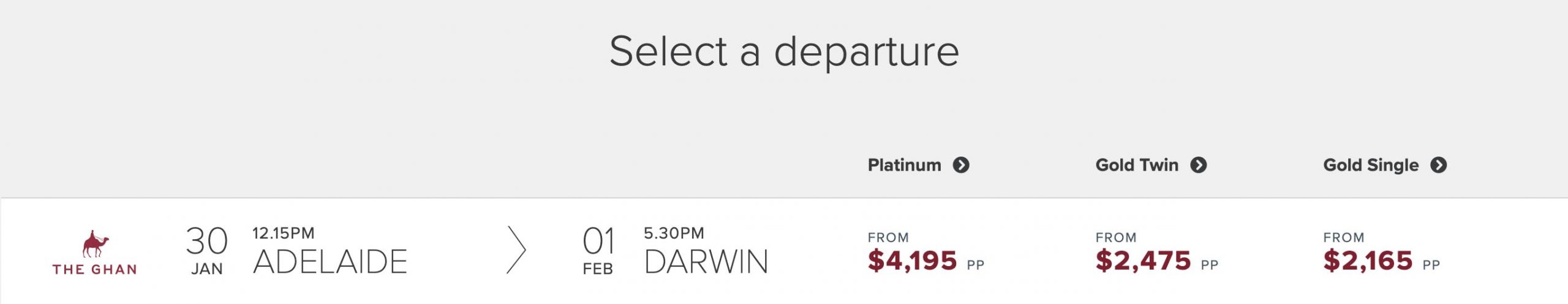Click the DARWIN arrival city

tap(706, 262)
